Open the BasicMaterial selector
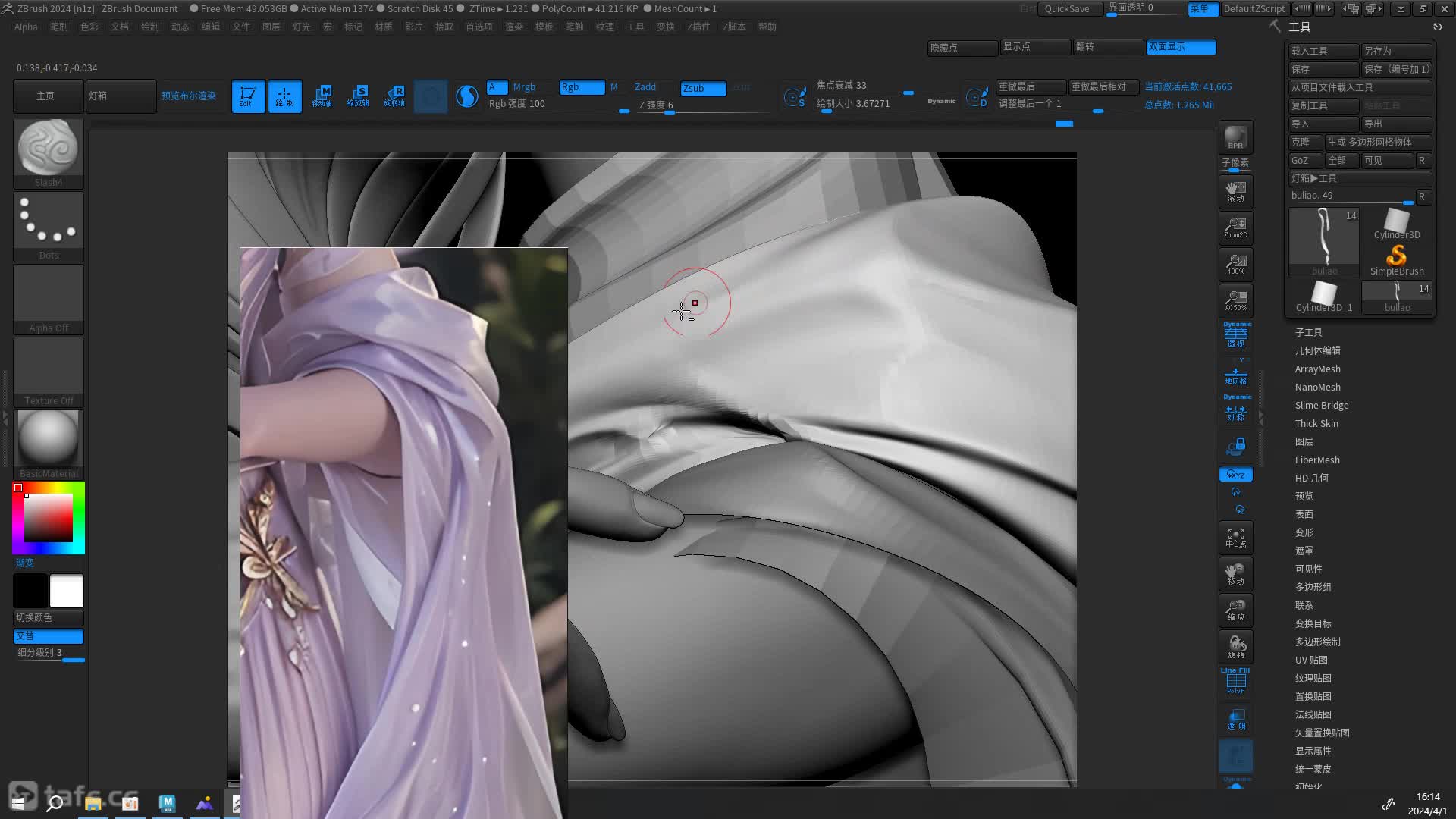The height and width of the screenshot is (819, 1456). (49, 444)
